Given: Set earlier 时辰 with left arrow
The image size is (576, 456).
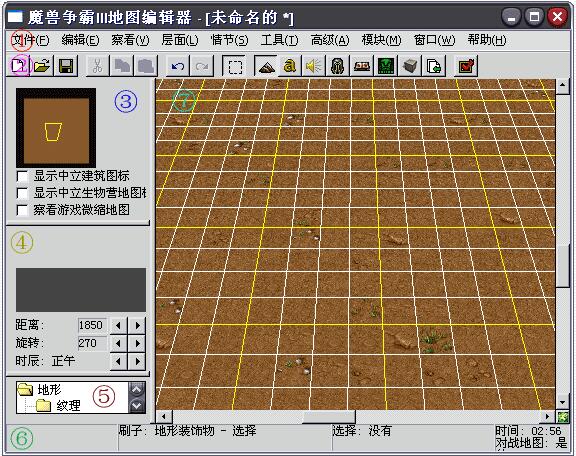Looking at the screenshot, I should click(x=118, y=361).
